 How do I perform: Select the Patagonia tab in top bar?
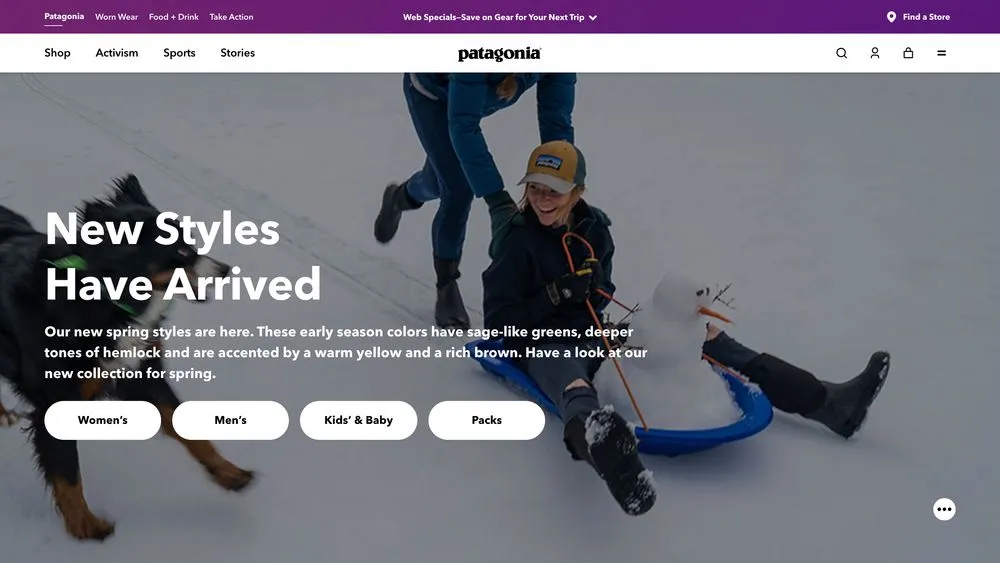click(x=64, y=17)
